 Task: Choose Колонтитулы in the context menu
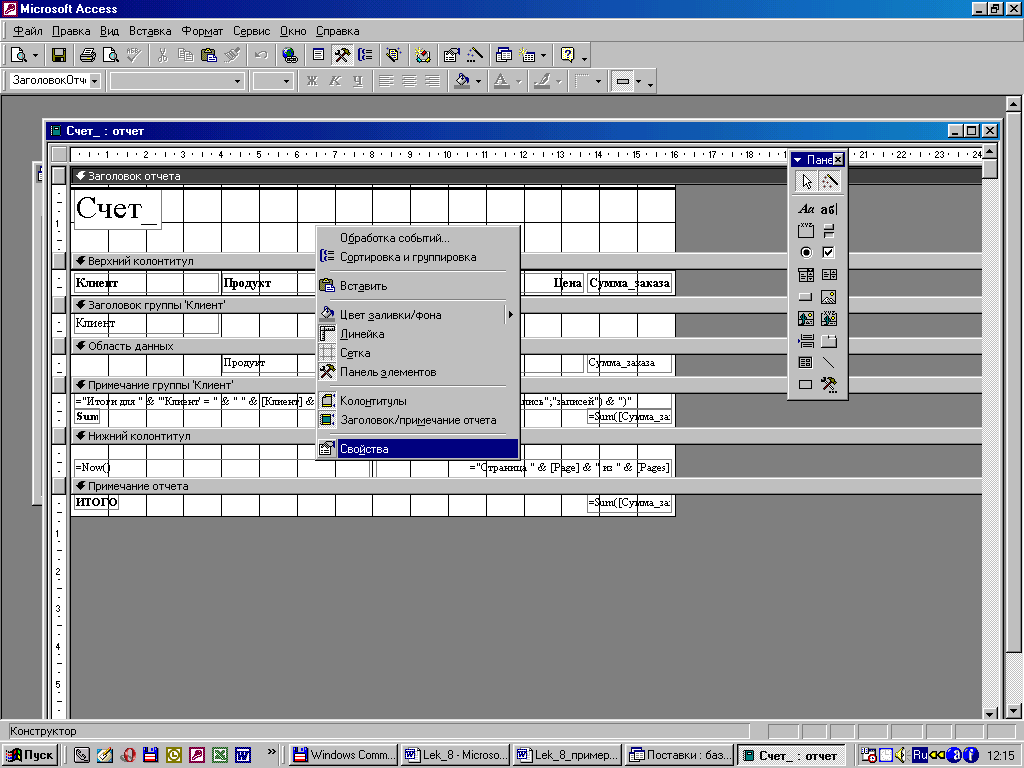click(x=418, y=401)
